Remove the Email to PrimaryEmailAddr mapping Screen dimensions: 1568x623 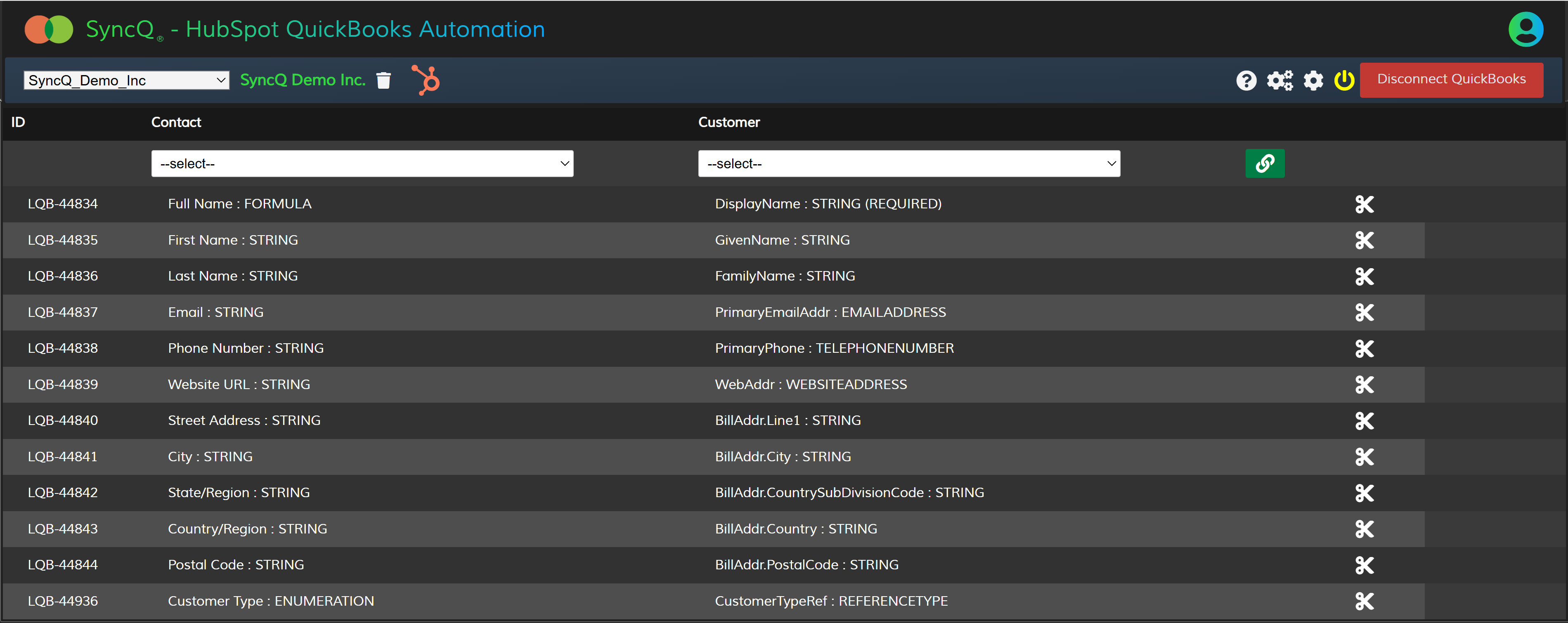pos(1364,313)
